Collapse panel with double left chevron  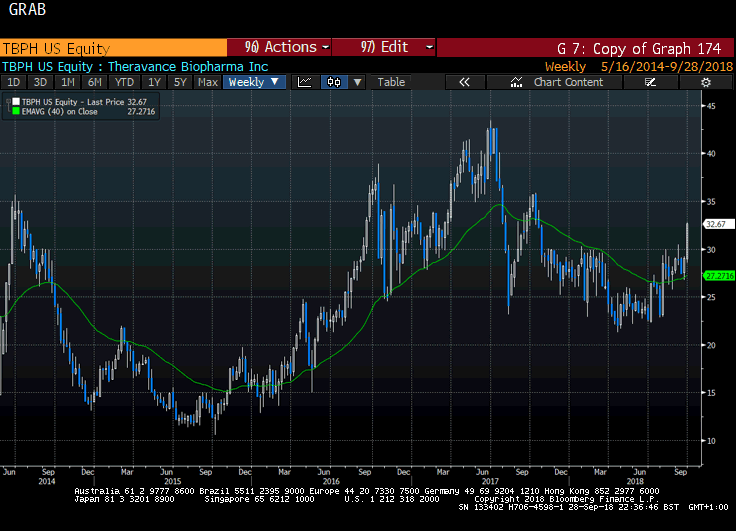pos(464,82)
